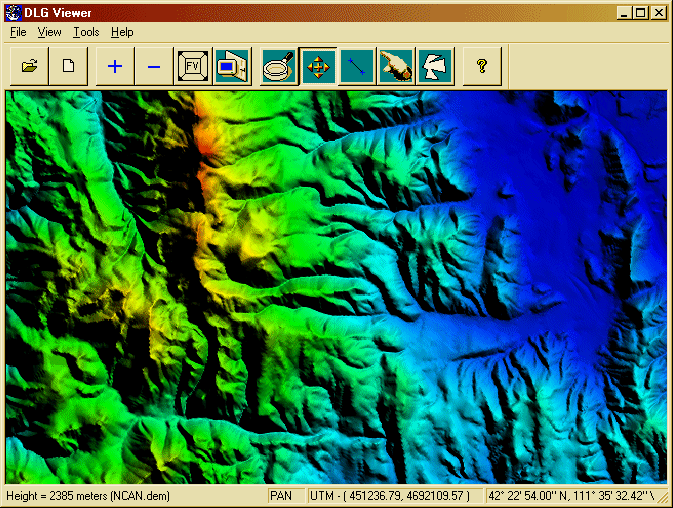Open the File menu
673x508 pixels.
click(18, 32)
